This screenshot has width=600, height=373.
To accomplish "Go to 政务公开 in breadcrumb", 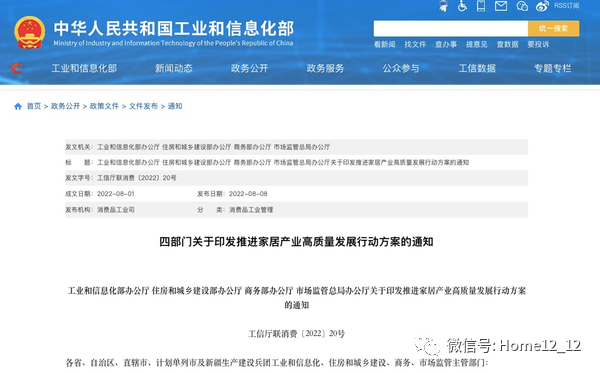I will (x=65, y=106).
